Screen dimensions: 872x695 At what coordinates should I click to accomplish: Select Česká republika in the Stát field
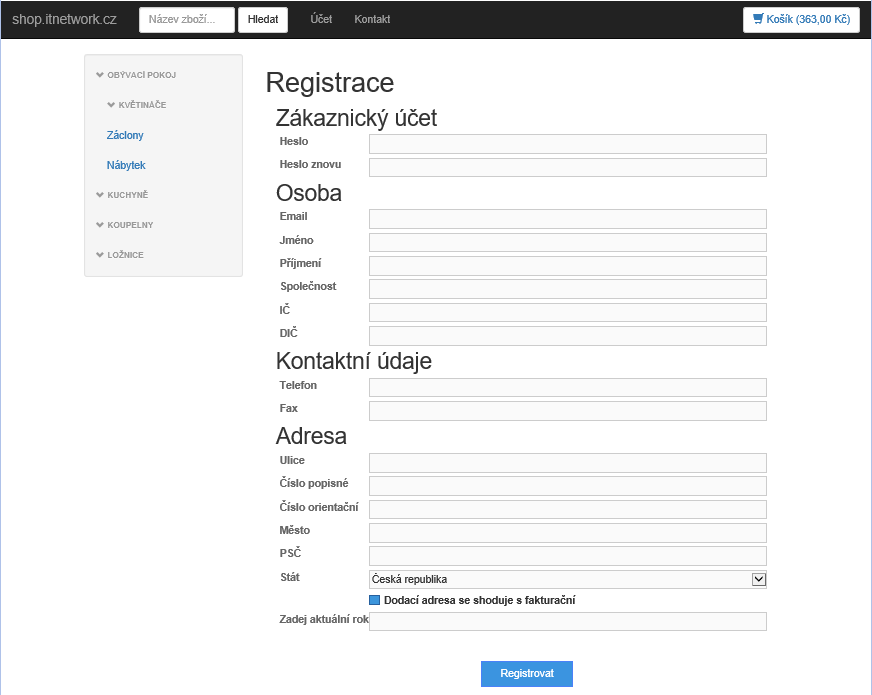(567, 578)
